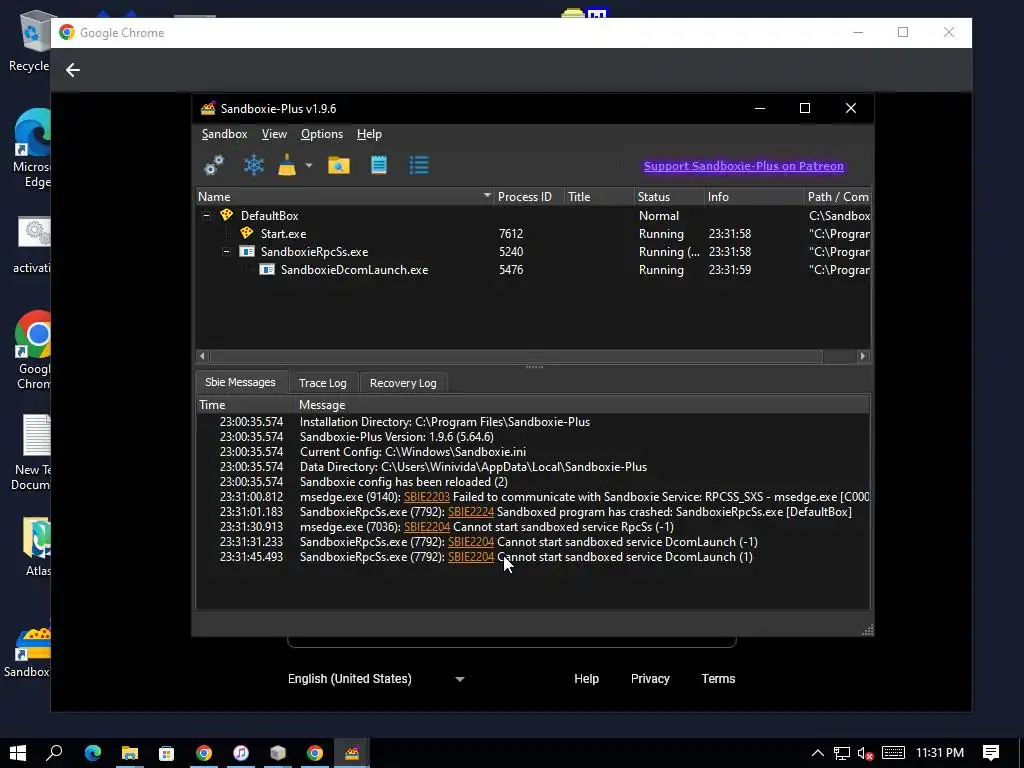1024x768 pixels.
Task: Click the blue list toolbar icon
Action: click(419, 165)
